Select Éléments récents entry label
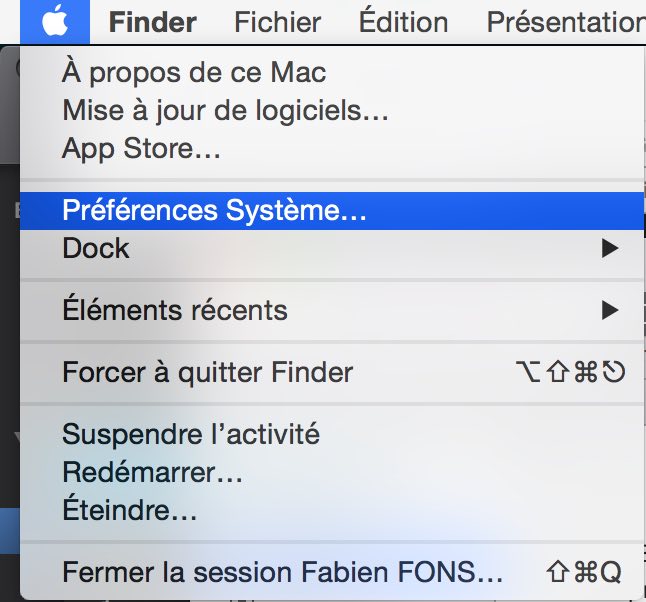The width and height of the screenshot is (646, 602). pyautogui.click(x=175, y=310)
